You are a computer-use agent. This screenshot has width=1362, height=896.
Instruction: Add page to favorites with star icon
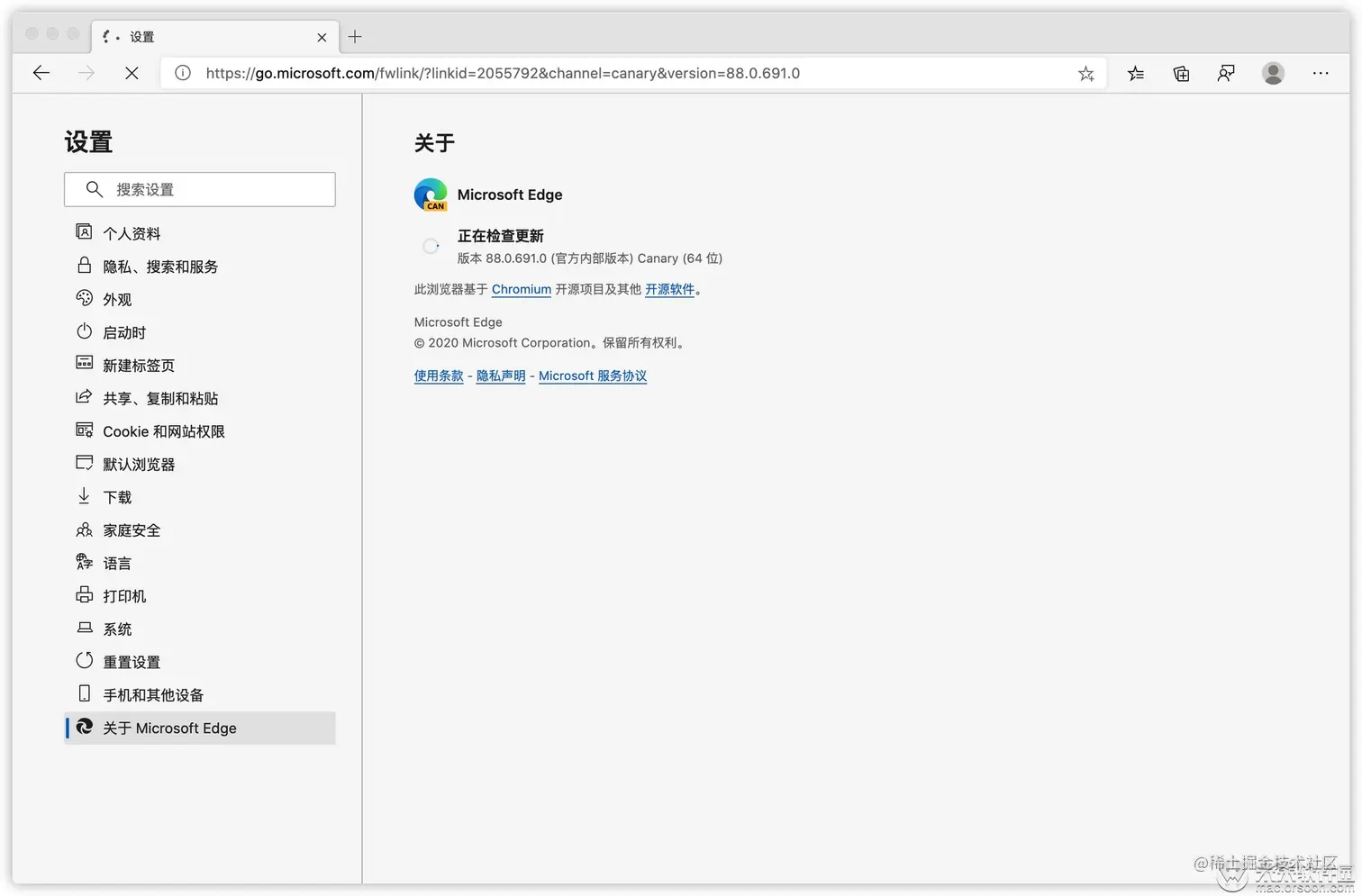[x=1086, y=74]
